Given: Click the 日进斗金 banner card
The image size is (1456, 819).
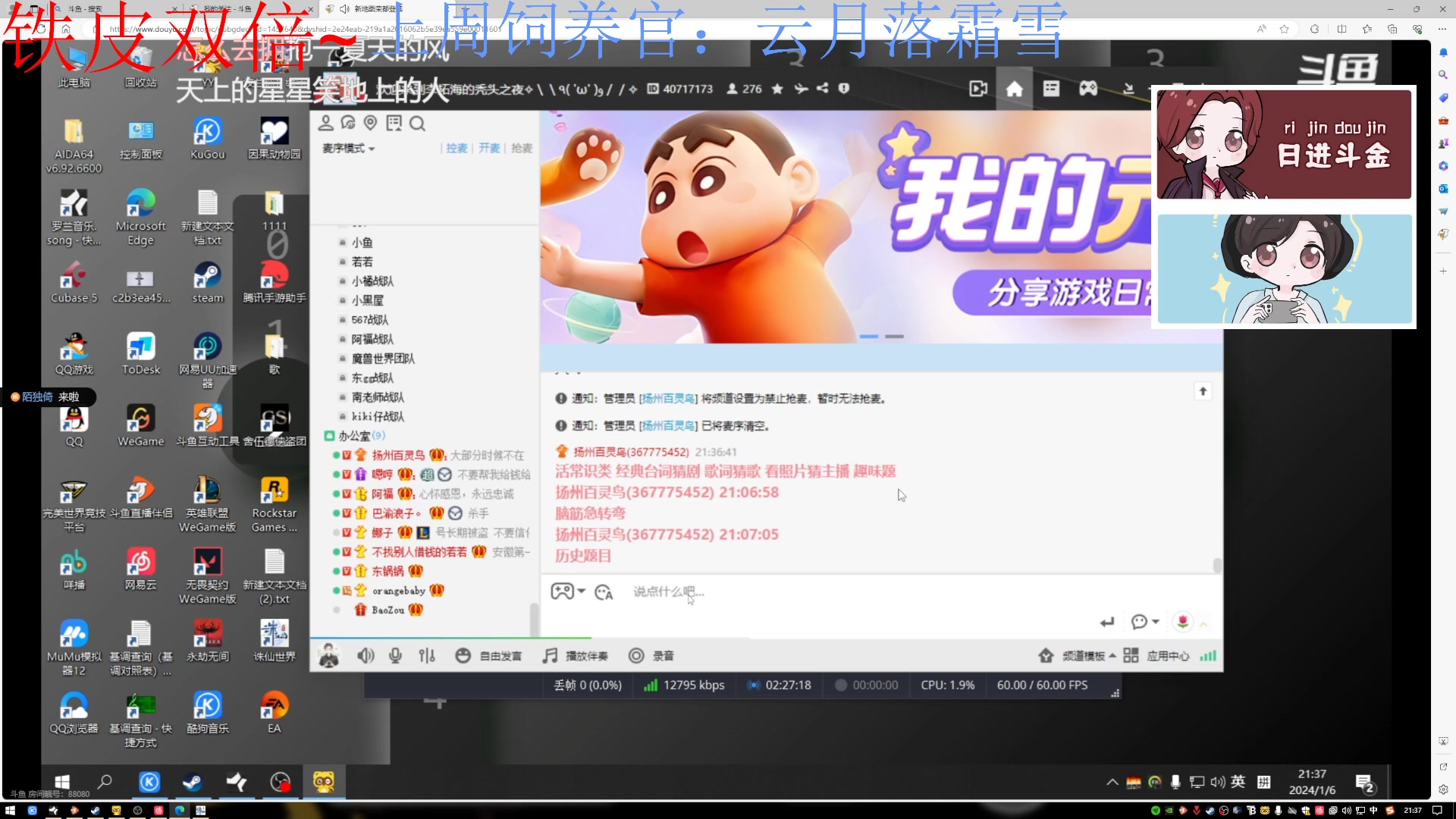Looking at the screenshot, I should click(1284, 144).
